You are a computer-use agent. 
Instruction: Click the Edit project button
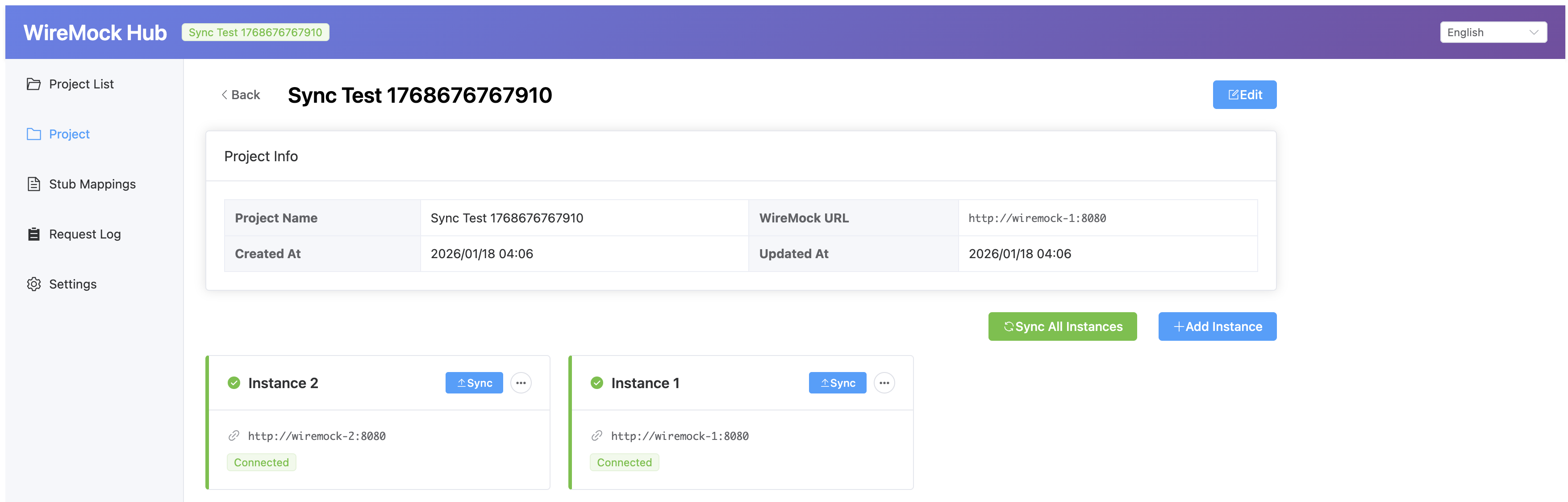(x=1244, y=94)
